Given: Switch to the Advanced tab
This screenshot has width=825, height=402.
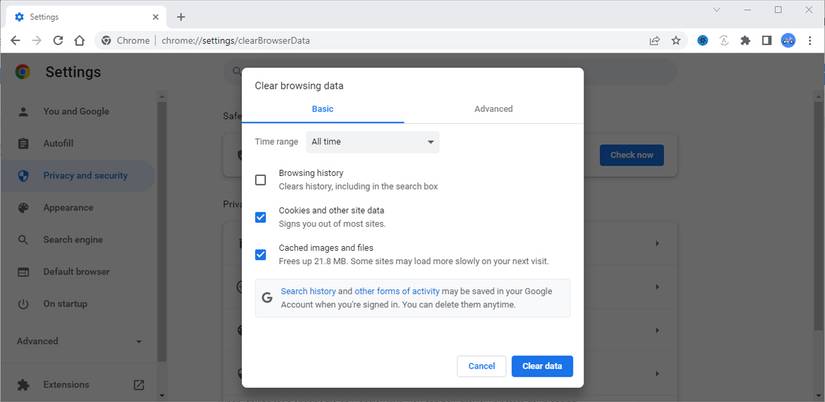Looking at the screenshot, I should 493,109.
